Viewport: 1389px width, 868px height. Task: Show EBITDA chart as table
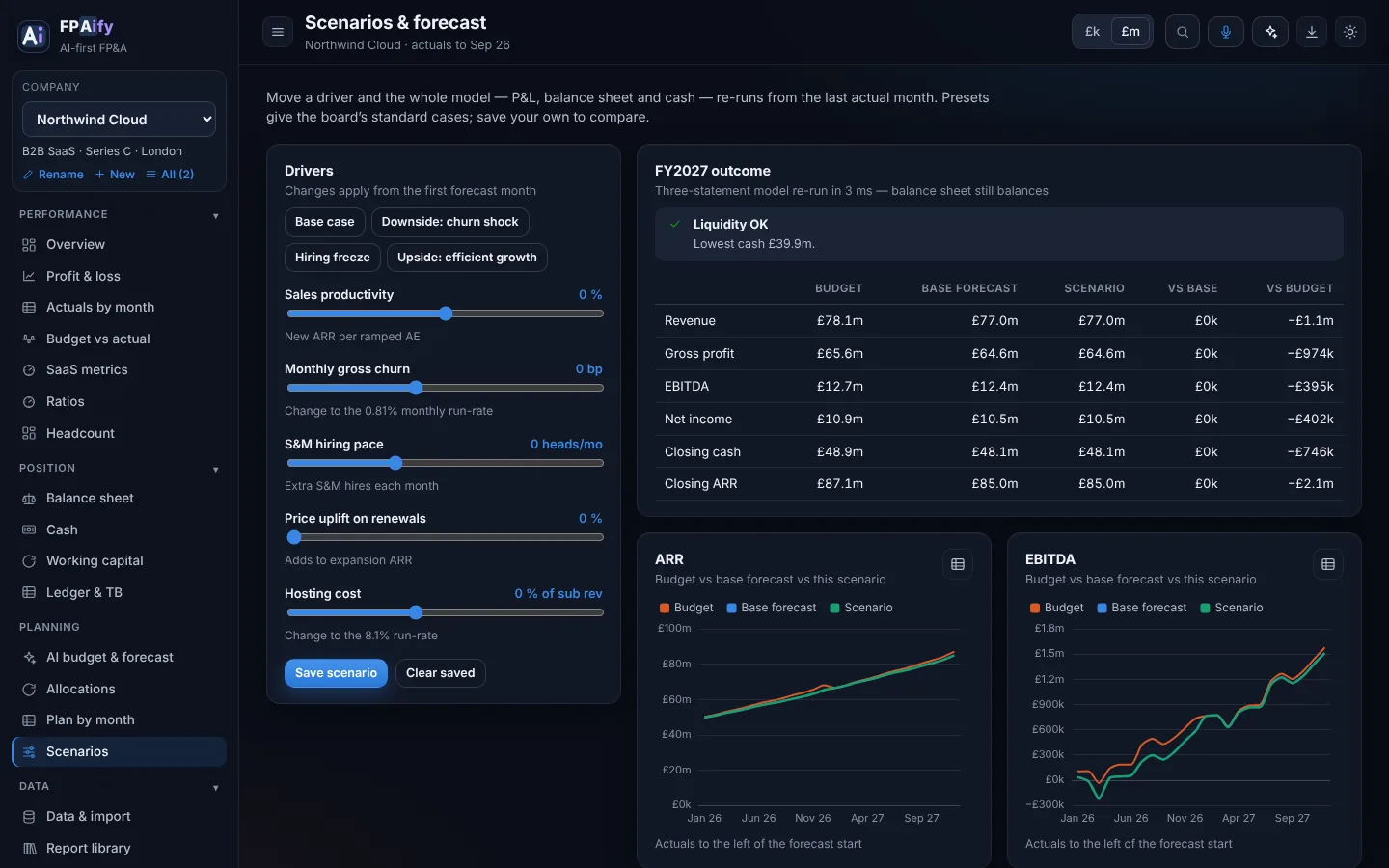(x=1328, y=564)
